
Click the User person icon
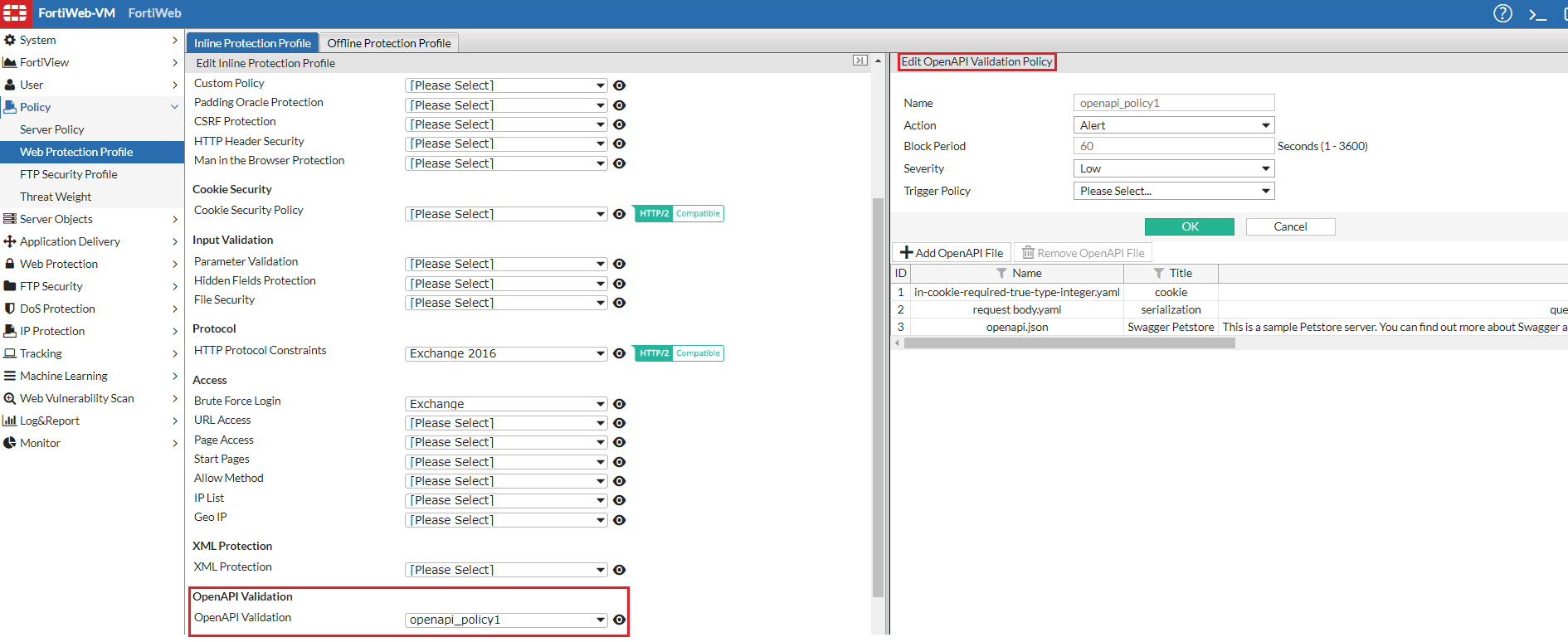10,85
